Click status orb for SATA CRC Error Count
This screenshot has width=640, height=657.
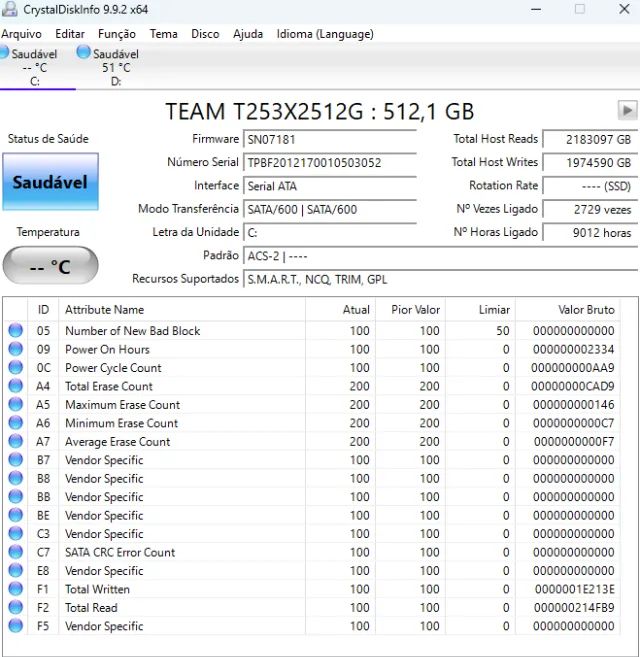[16, 551]
